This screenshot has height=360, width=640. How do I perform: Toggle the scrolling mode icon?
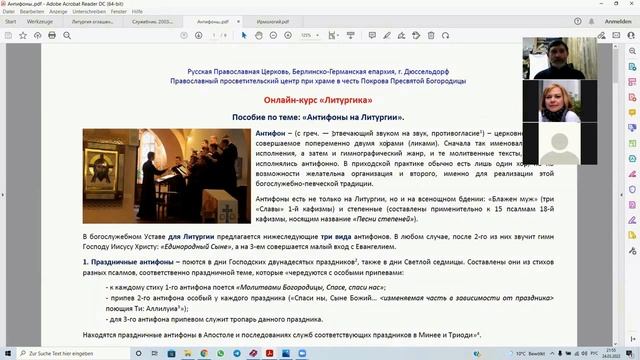(351, 36)
